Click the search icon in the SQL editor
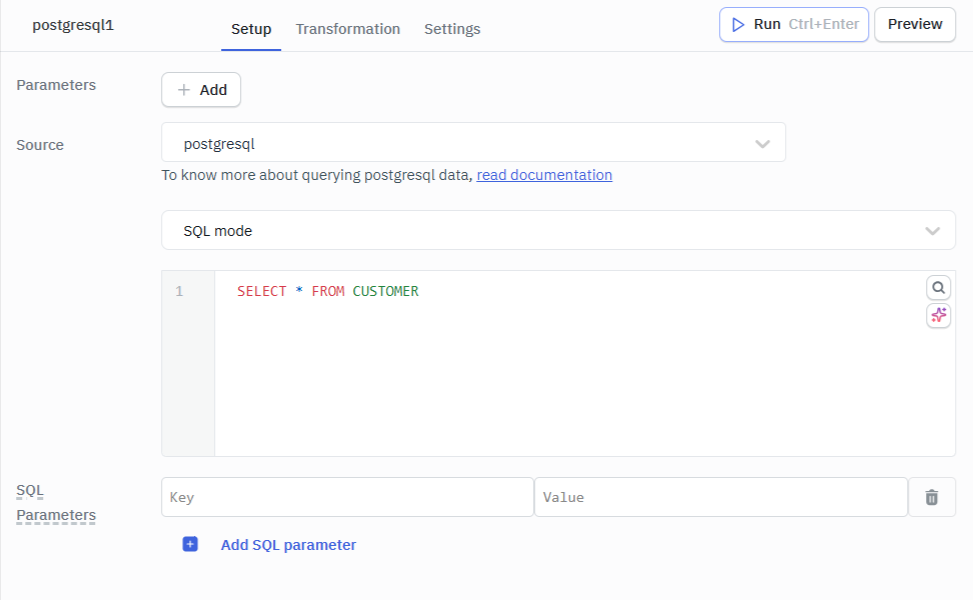The image size is (973, 600). point(938,288)
